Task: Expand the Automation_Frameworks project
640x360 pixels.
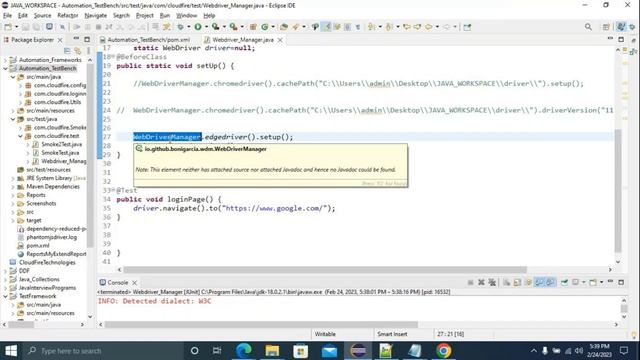Action: tap(5, 60)
